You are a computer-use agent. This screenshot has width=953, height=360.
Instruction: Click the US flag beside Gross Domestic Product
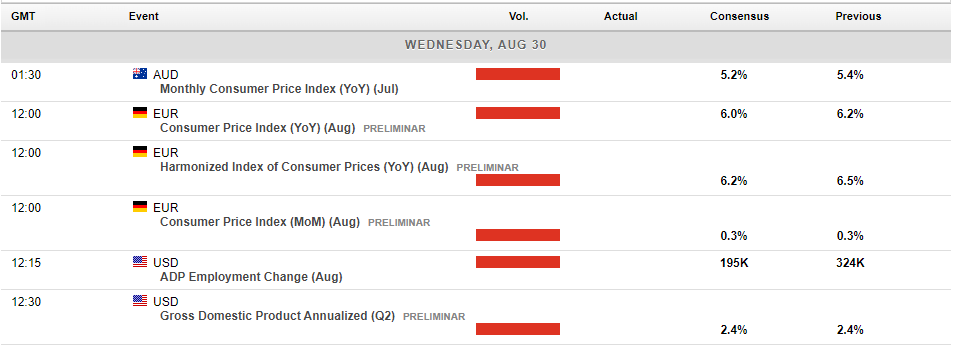point(140,300)
